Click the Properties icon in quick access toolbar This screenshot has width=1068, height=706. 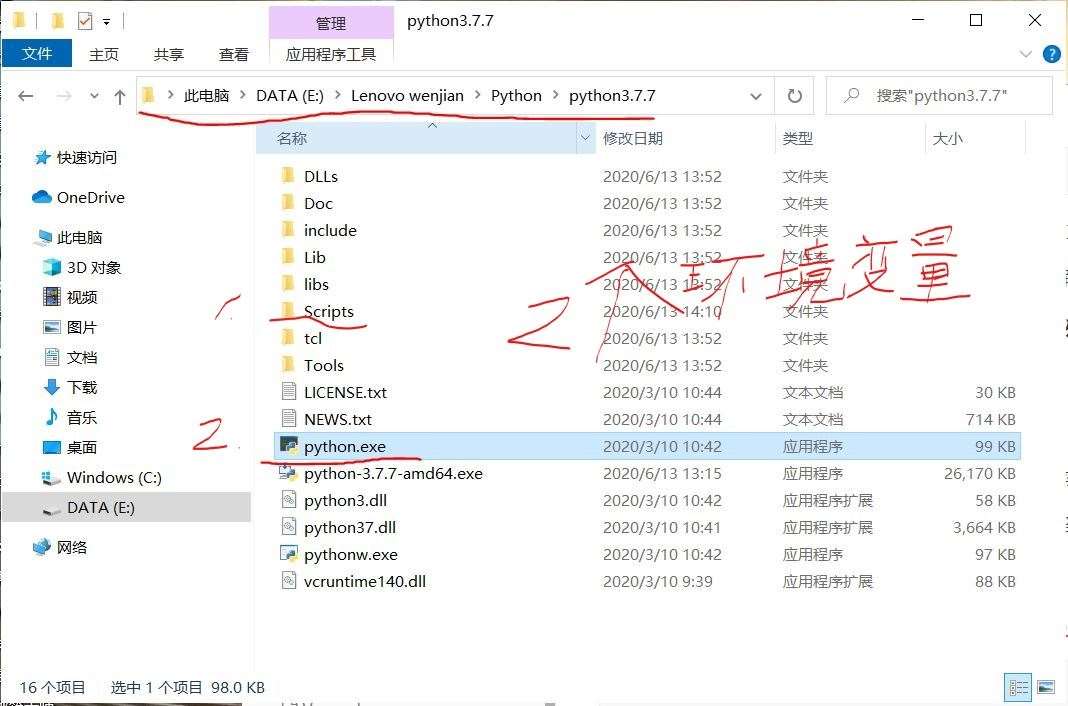[86, 20]
